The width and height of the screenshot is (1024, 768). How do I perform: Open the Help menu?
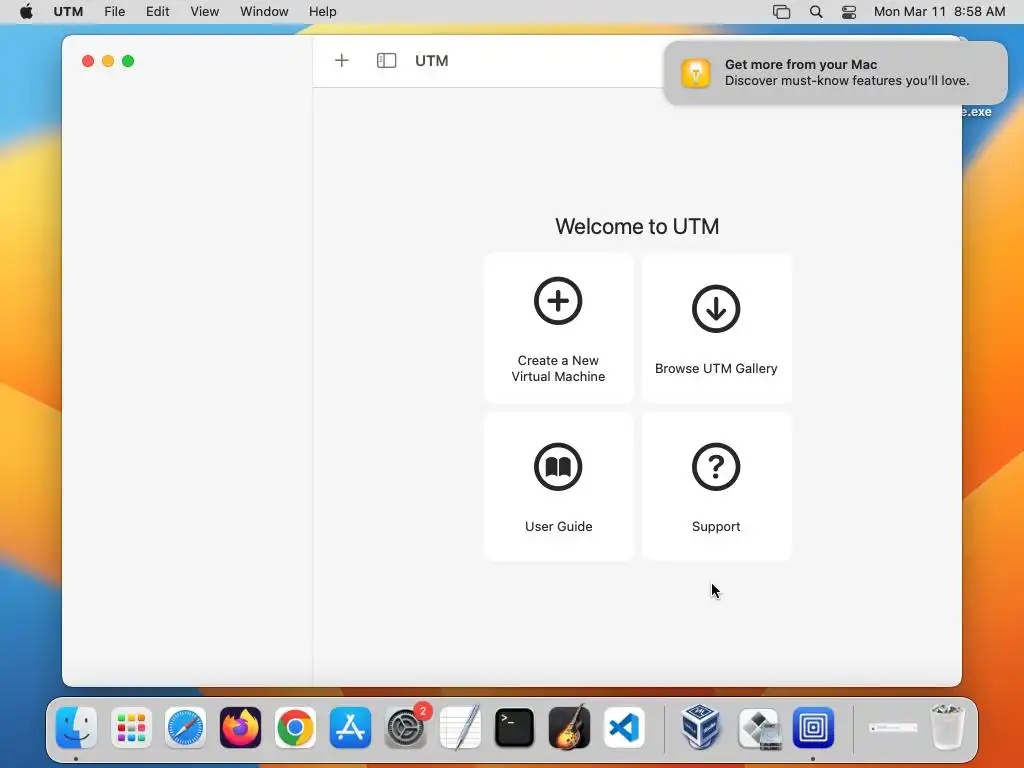323,12
